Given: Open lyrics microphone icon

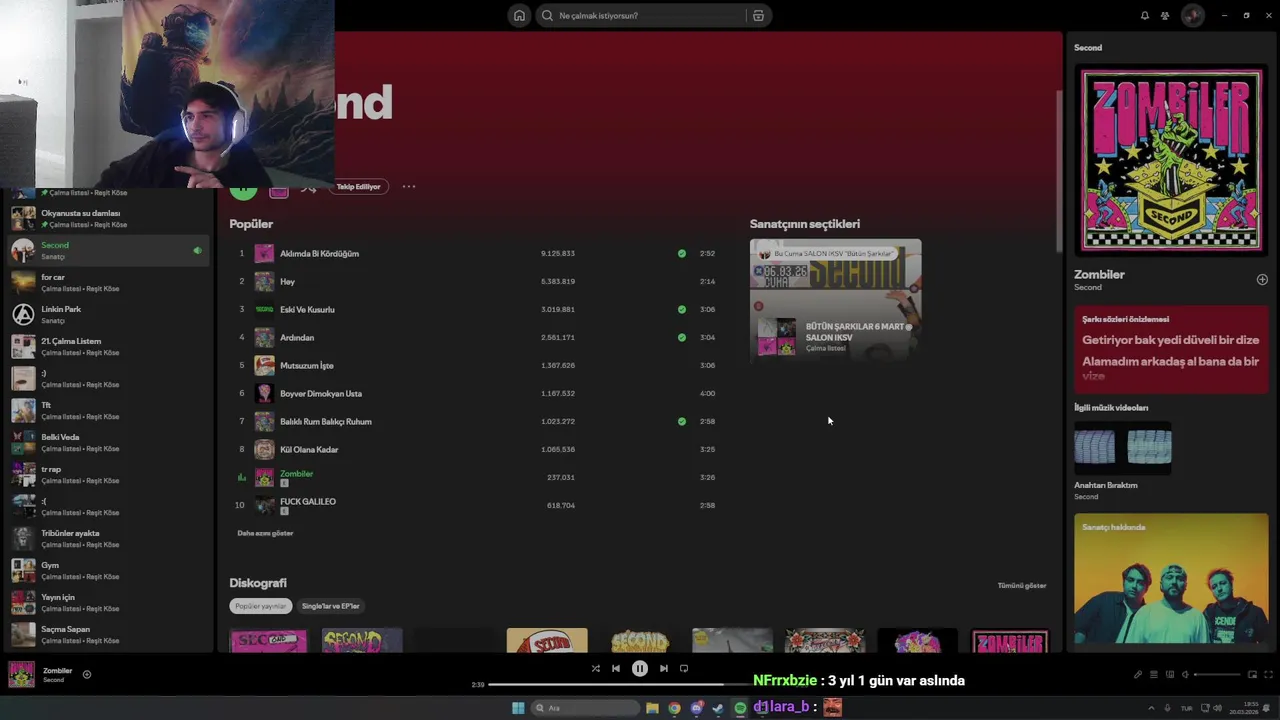Looking at the screenshot, I should click(x=1137, y=674).
